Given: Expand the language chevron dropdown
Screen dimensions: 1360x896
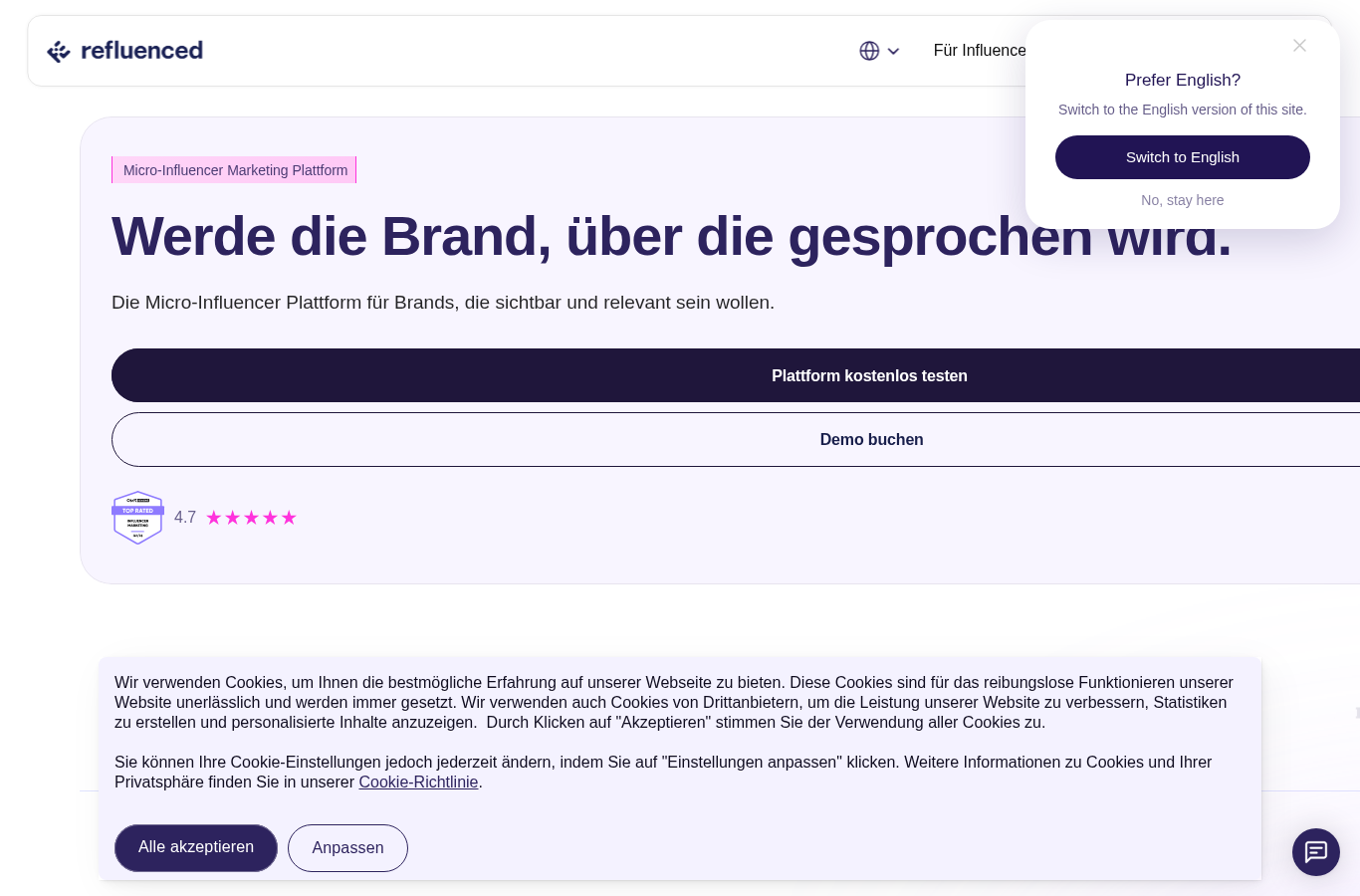Looking at the screenshot, I should pyautogui.click(x=893, y=52).
